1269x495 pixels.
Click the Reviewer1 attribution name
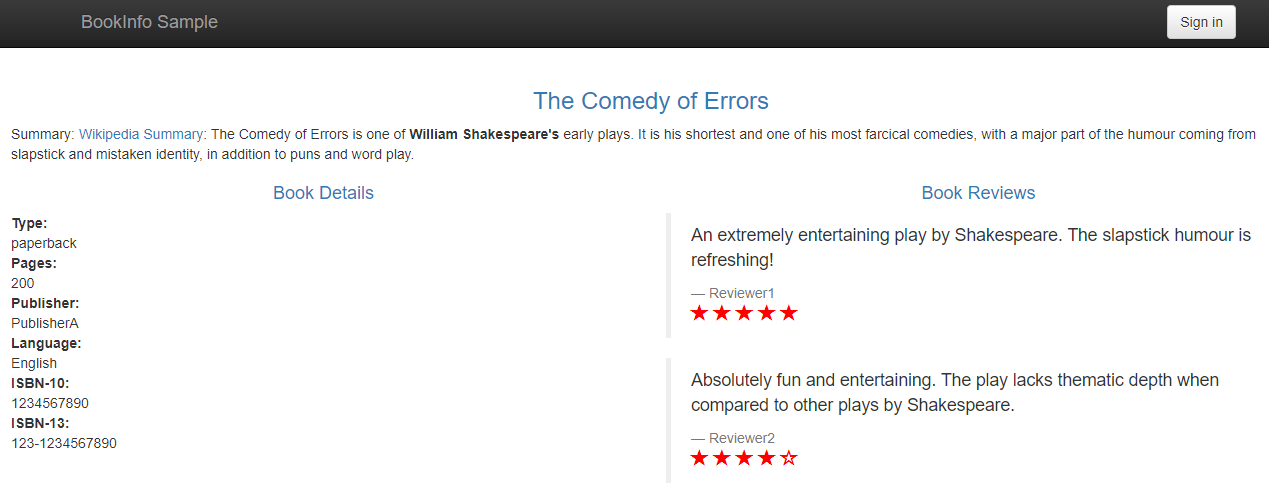pyautogui.click(x=741, y=293)
